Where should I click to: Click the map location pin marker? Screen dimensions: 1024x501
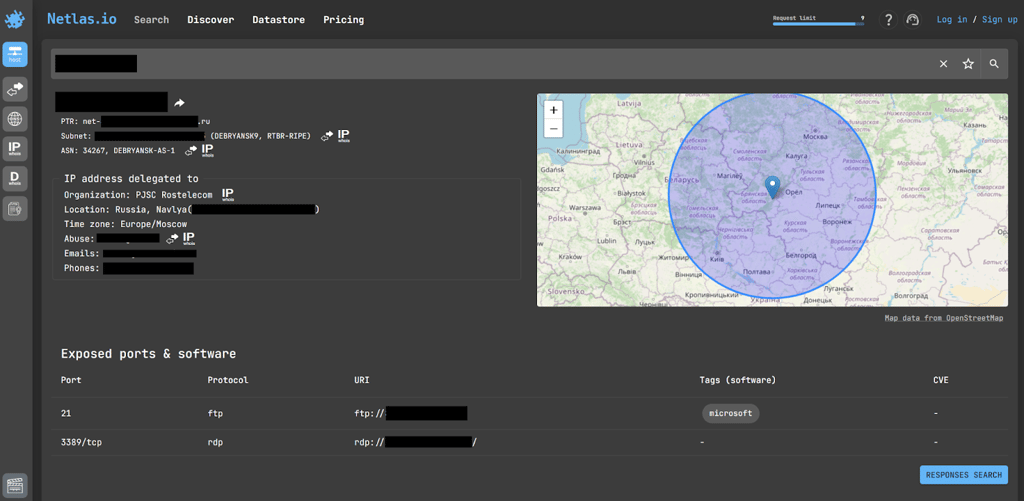point(773,187)
